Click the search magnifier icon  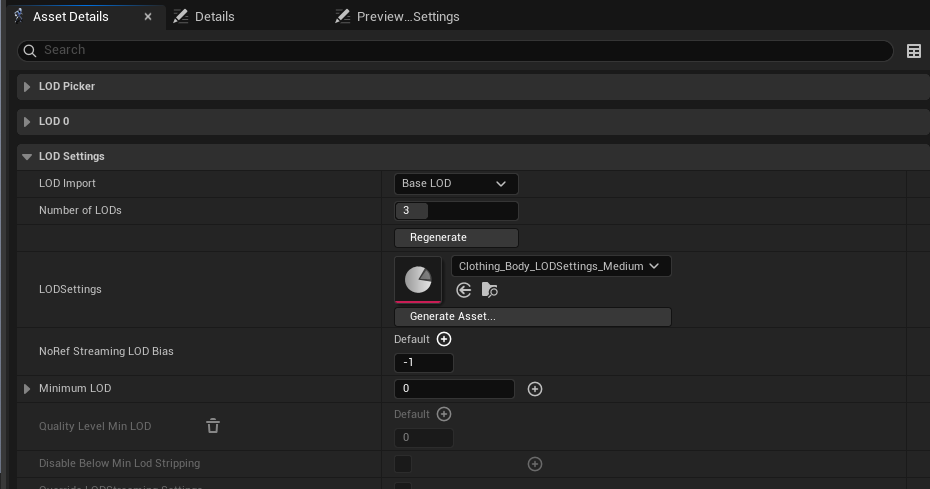30,51
